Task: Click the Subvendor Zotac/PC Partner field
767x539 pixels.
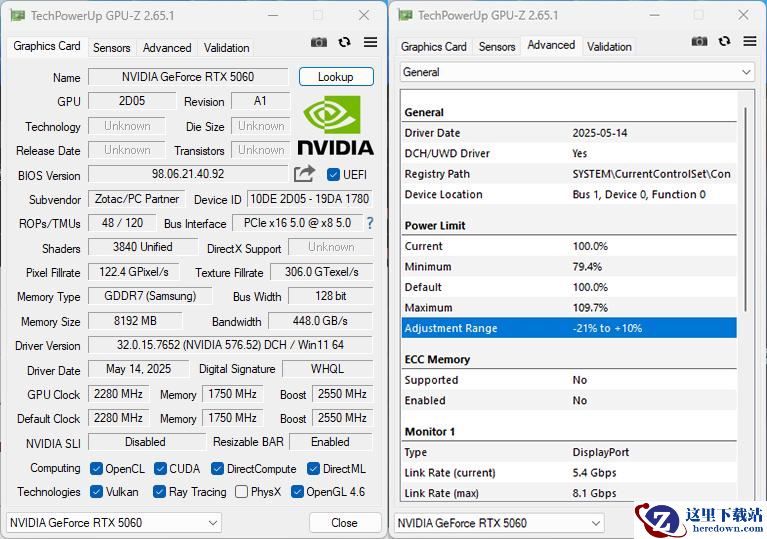Action: (x=136, y=199)
